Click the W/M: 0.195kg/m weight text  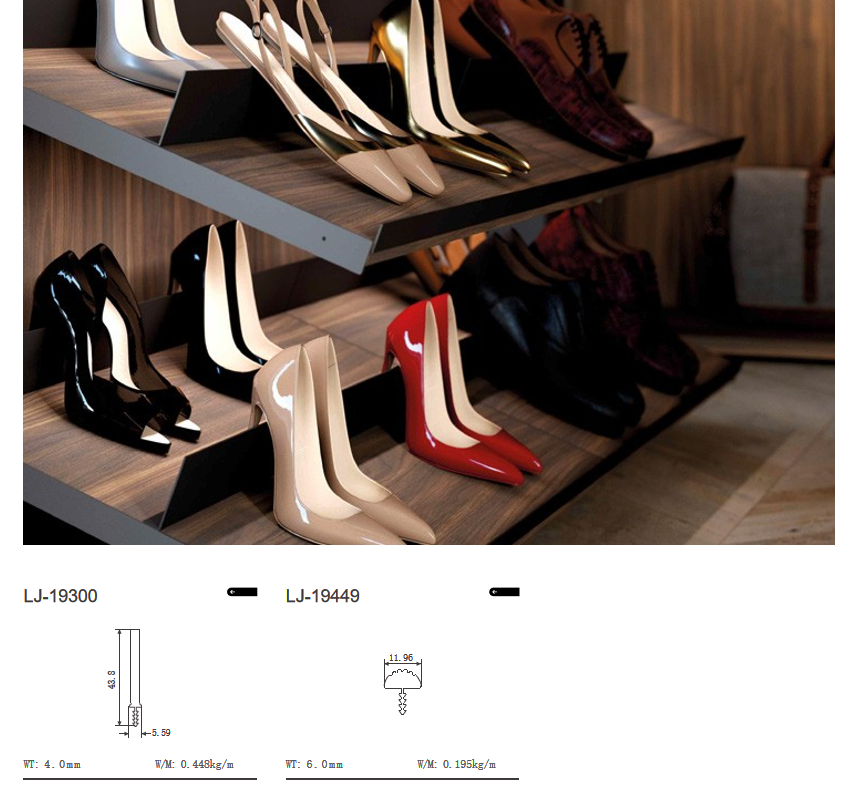click(456, 765)
